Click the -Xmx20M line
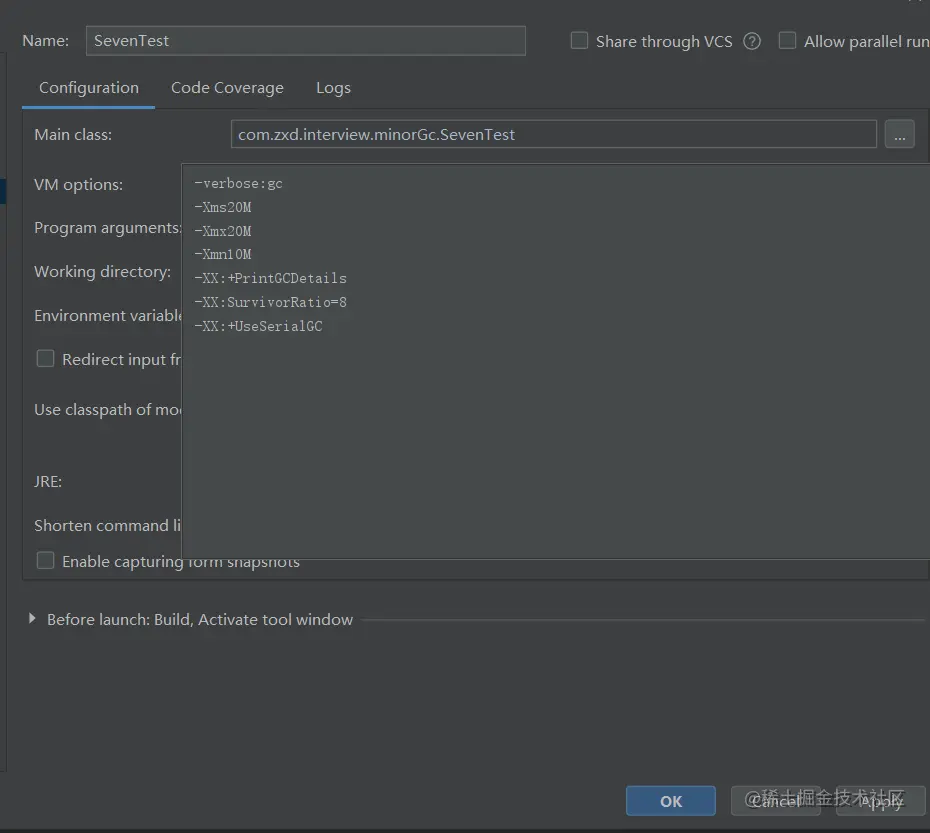Screen dimensions: 930x833 [x=223, y=231]
